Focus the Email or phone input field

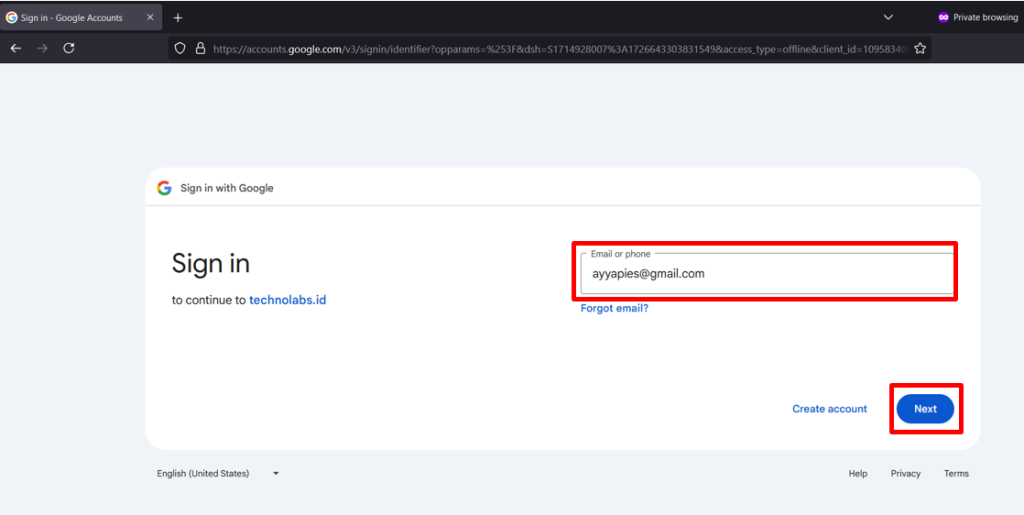tap(765, 274)
